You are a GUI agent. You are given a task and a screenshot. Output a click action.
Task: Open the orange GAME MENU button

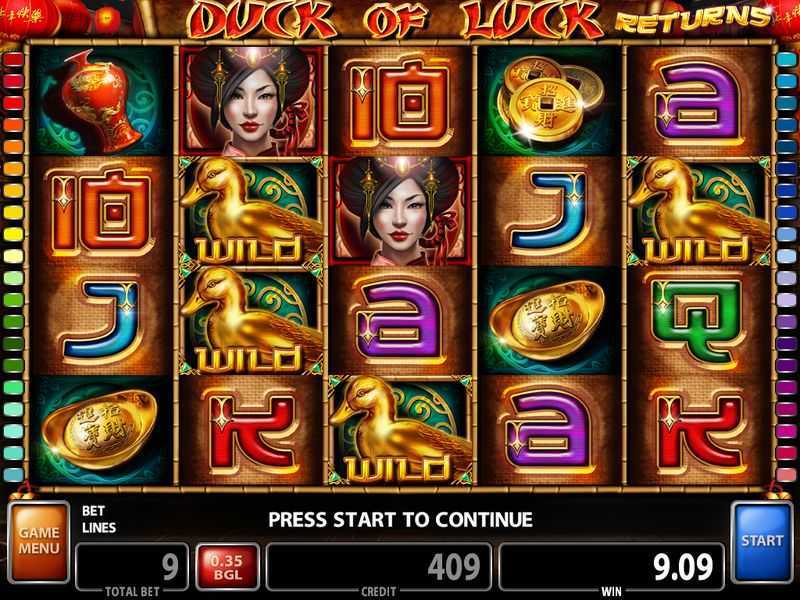tap(39, 542)
